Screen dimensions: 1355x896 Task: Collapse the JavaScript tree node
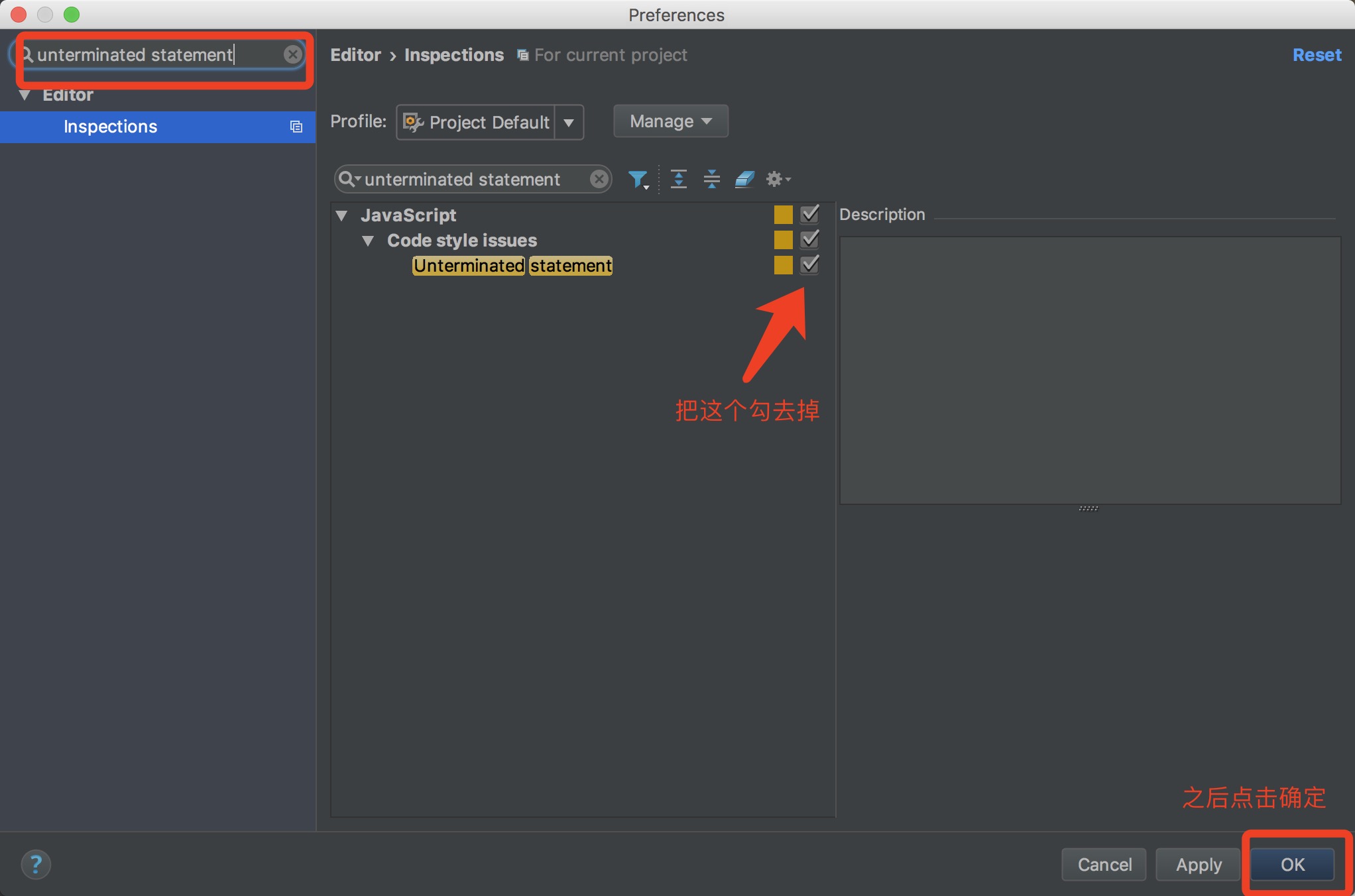point(342,215)
